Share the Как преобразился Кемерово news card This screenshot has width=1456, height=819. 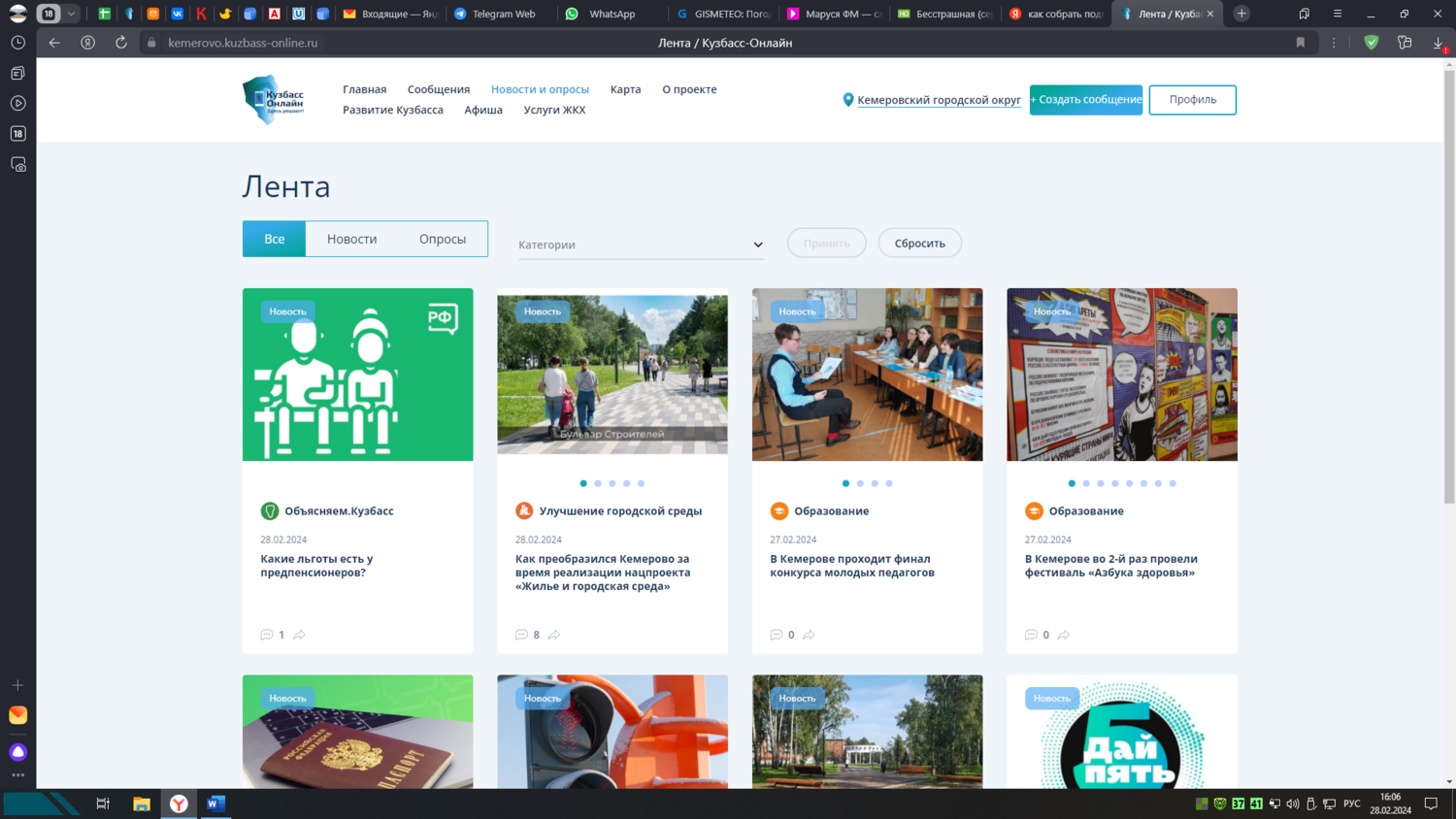point(554,635)
